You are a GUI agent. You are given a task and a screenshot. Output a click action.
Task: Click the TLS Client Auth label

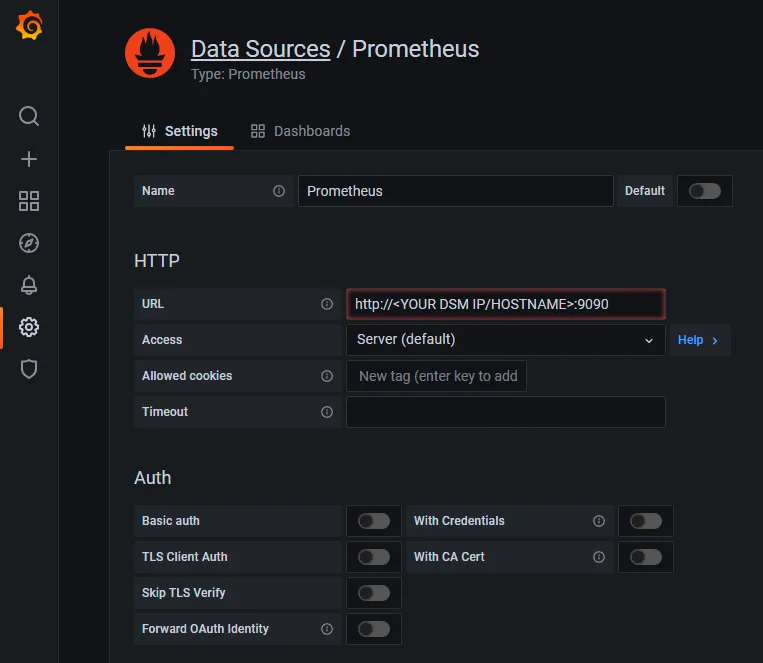click(184, 557)
